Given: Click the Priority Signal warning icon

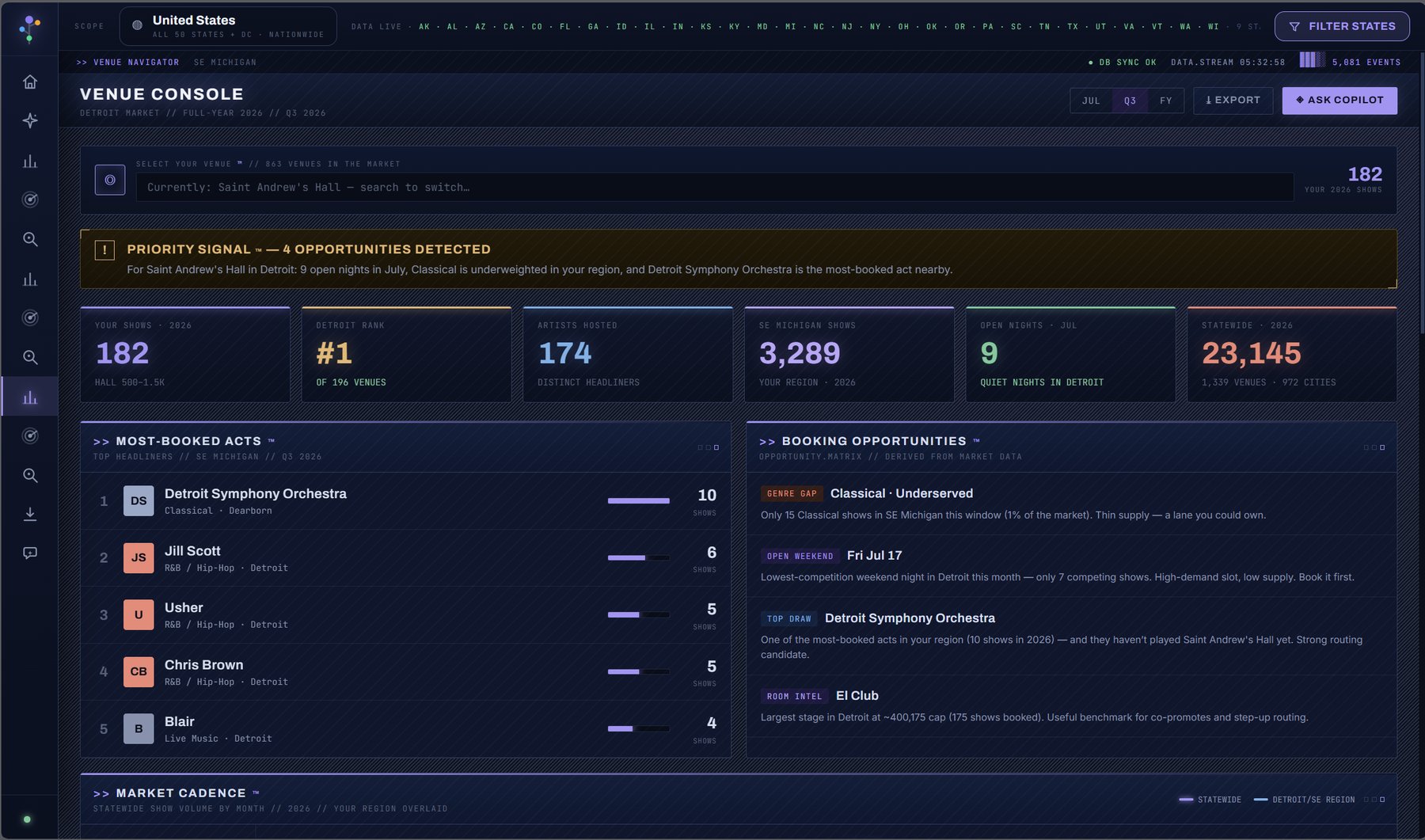Looking at the screenshot, I should (104, 250).
